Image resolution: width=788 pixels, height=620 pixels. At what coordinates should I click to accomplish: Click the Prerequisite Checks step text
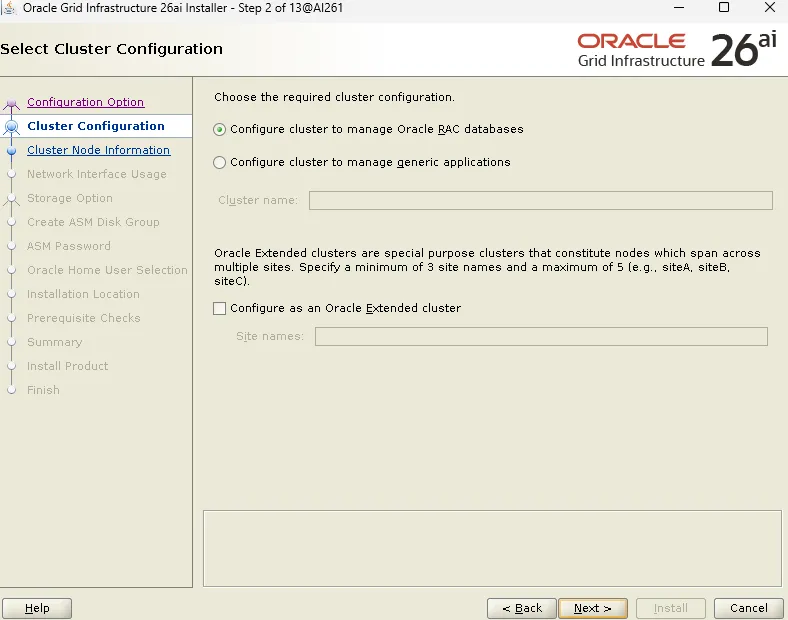(x=84, y=319)
